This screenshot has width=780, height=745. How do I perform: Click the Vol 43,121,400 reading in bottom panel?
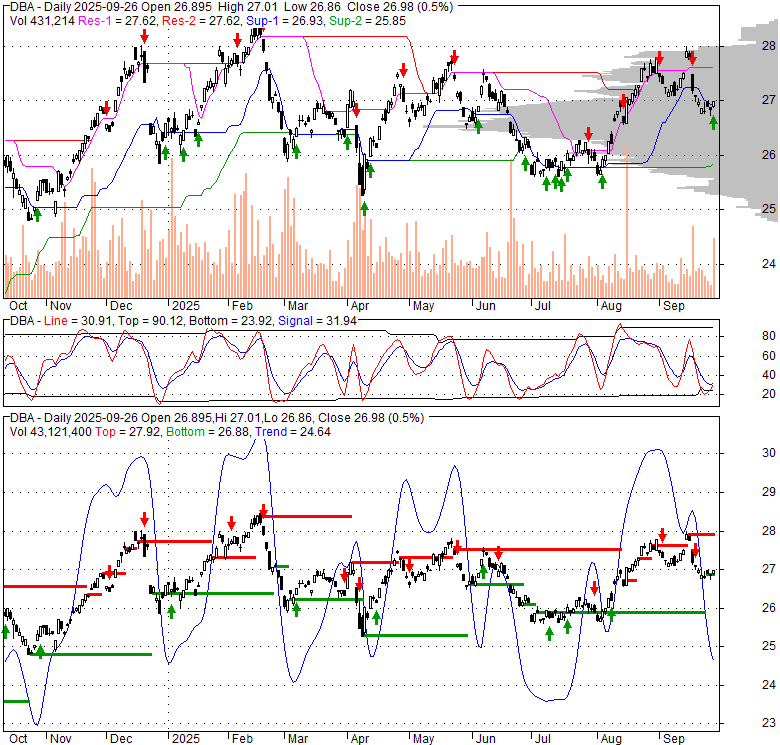(x=51, y=432)
